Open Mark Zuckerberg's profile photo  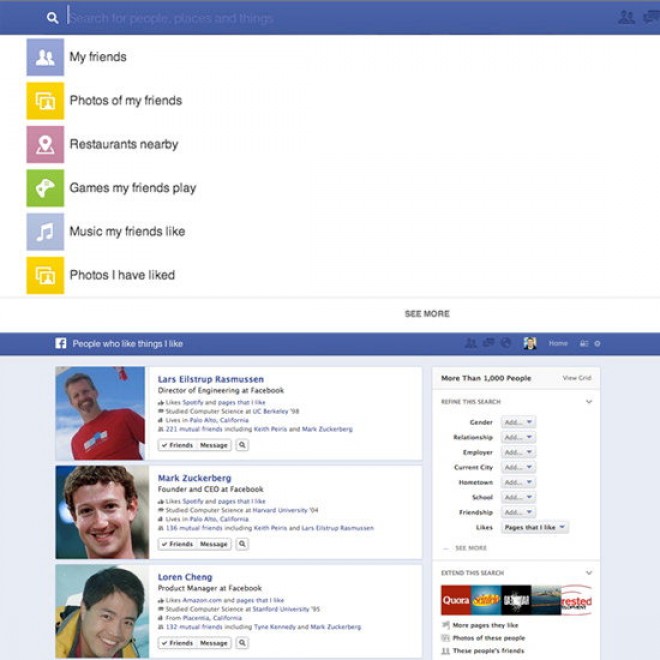(x=102, y=512)
